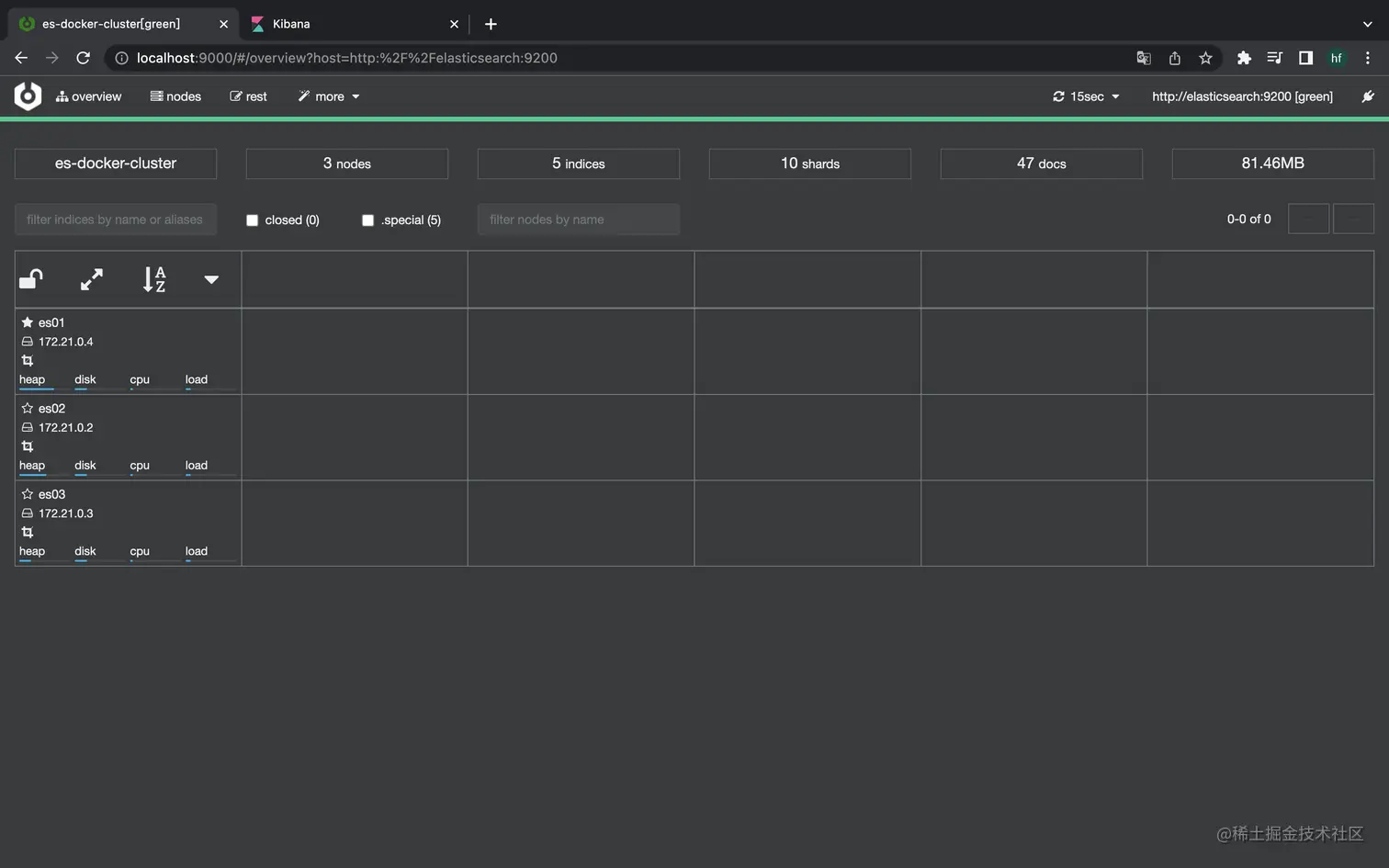This screenshot has width=1389, height=868.
Task: Click the sort A-Z icon
Action: (x=154, y=279)
